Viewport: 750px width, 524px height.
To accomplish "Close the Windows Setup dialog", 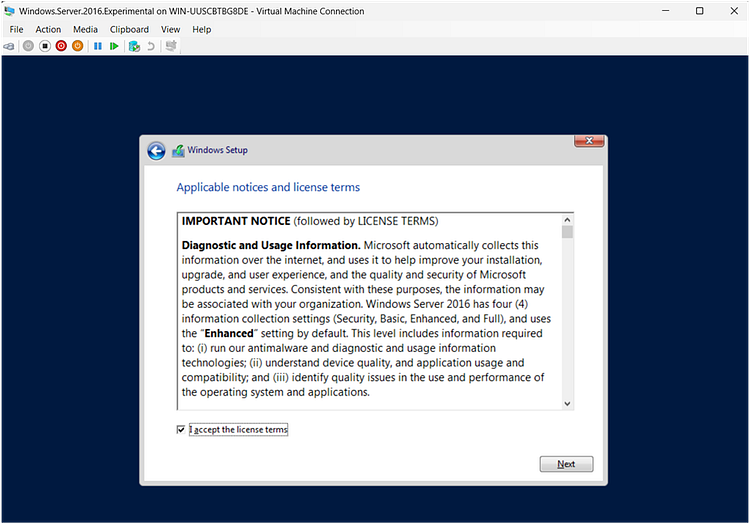I will [589, 141].
